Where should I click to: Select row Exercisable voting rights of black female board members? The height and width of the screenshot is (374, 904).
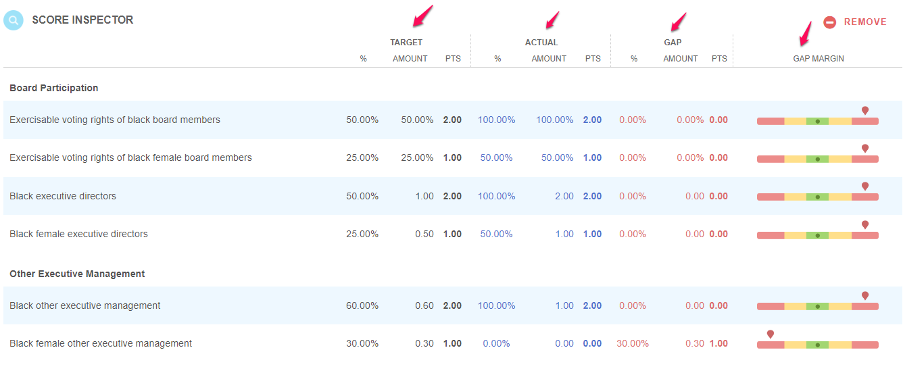(x=452, y=158)
